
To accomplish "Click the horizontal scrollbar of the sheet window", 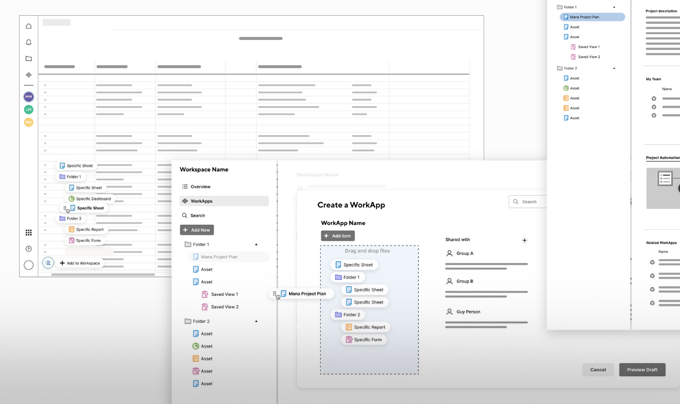I will click(x=103, y=274).
